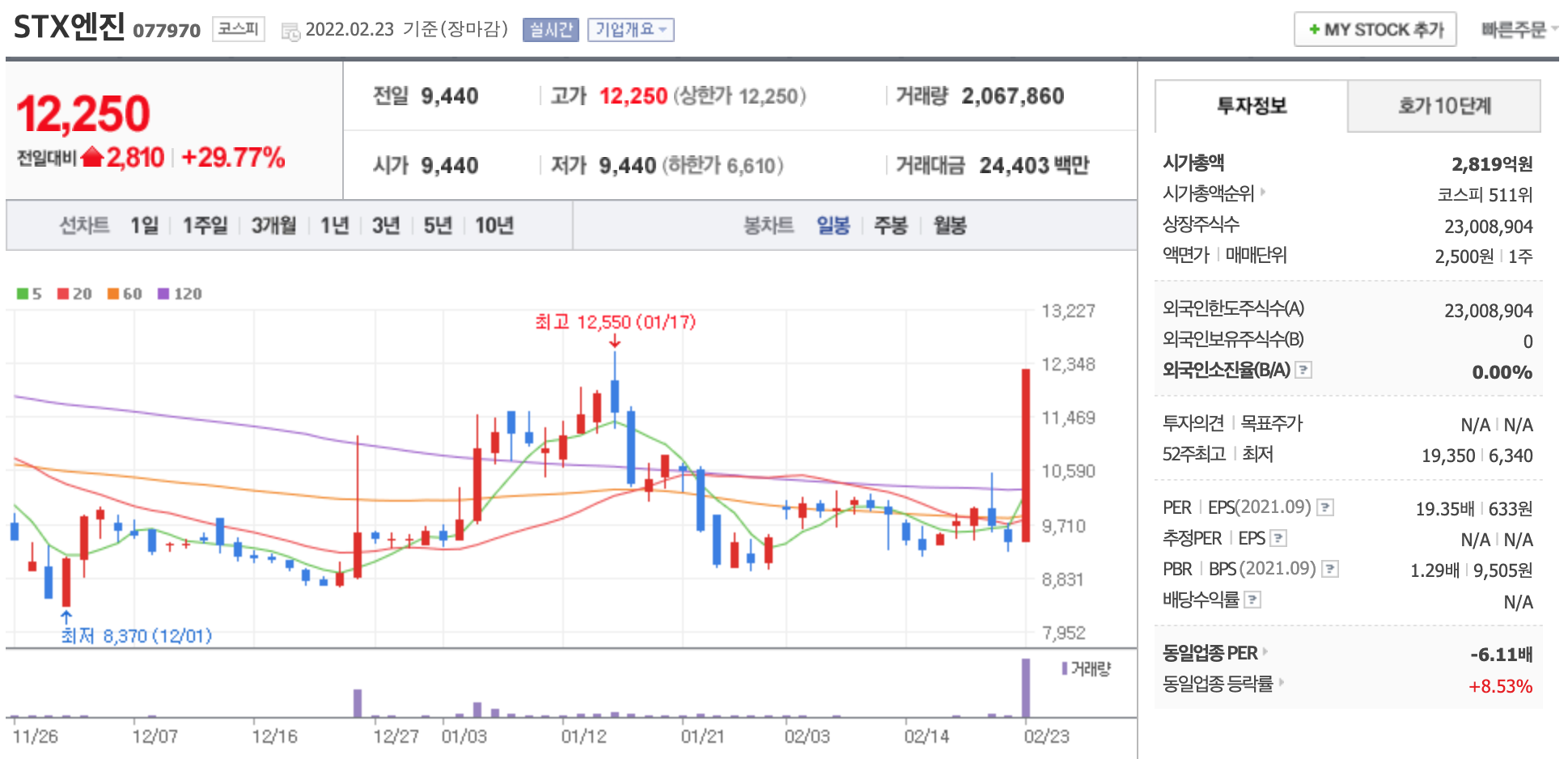Screen dimensions: 1568x759
Task: Click the 액면가 value 2,500원
Action: coord(1464,257)
